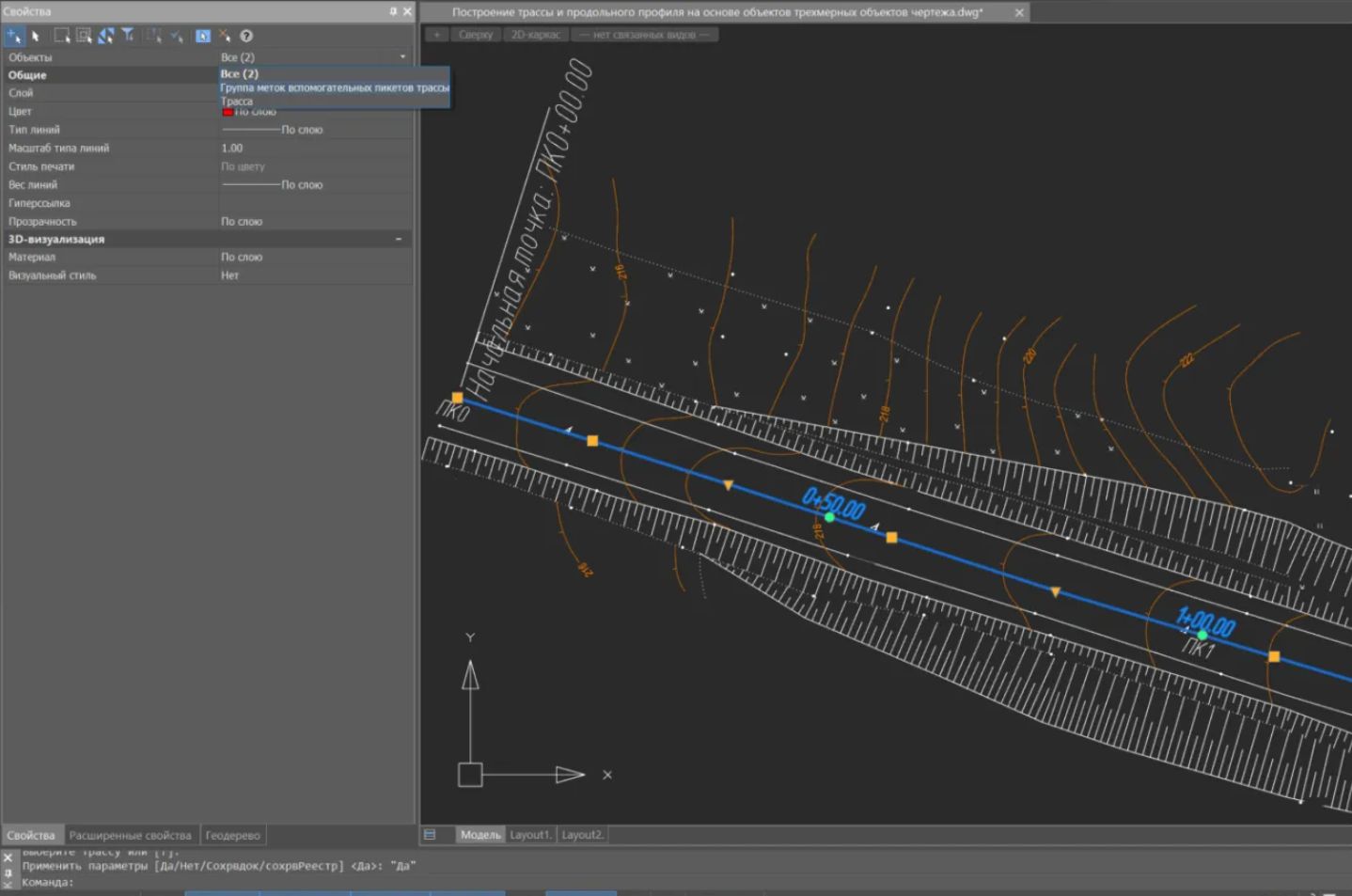Choose the rectangle window selection tool
Image resolution: width=1352 pixels, height=896 pixels.
pyautogui.click(x=61, y=36)
